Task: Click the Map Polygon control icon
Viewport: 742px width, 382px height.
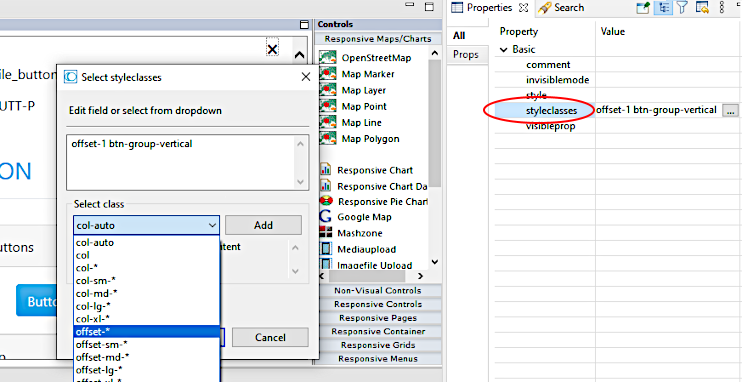Action: 328,138
